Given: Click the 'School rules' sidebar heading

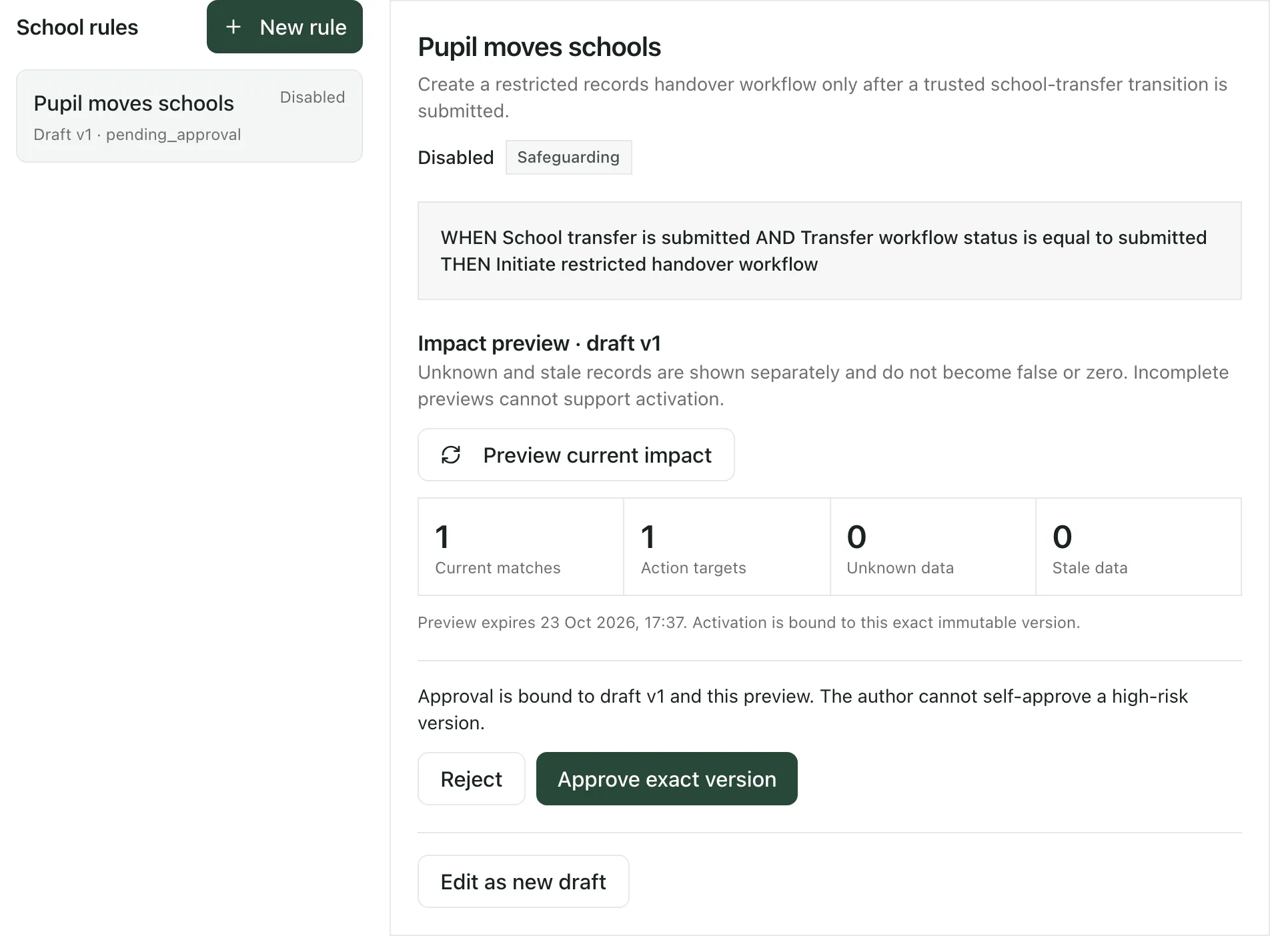Looking at the screenshot, I should tap(77, 27).
